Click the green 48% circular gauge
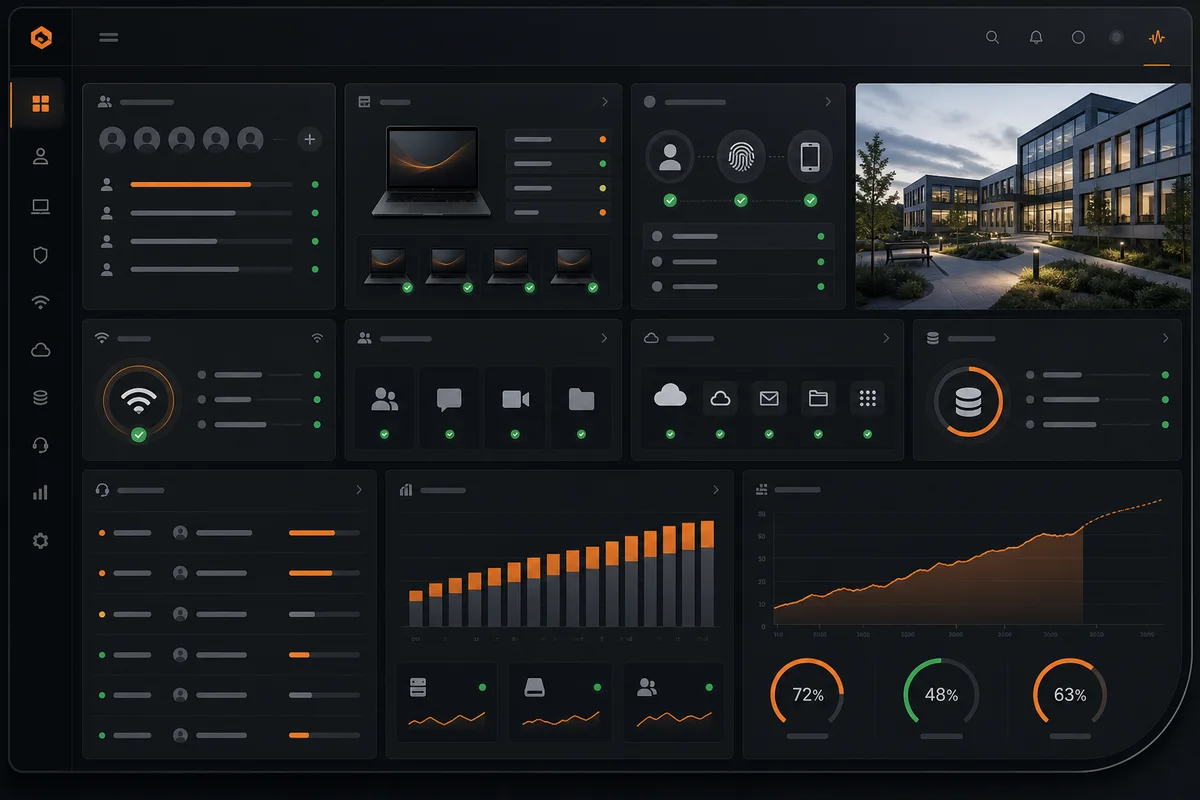This screenshot has width=1200, height=800. click(941, 694)
